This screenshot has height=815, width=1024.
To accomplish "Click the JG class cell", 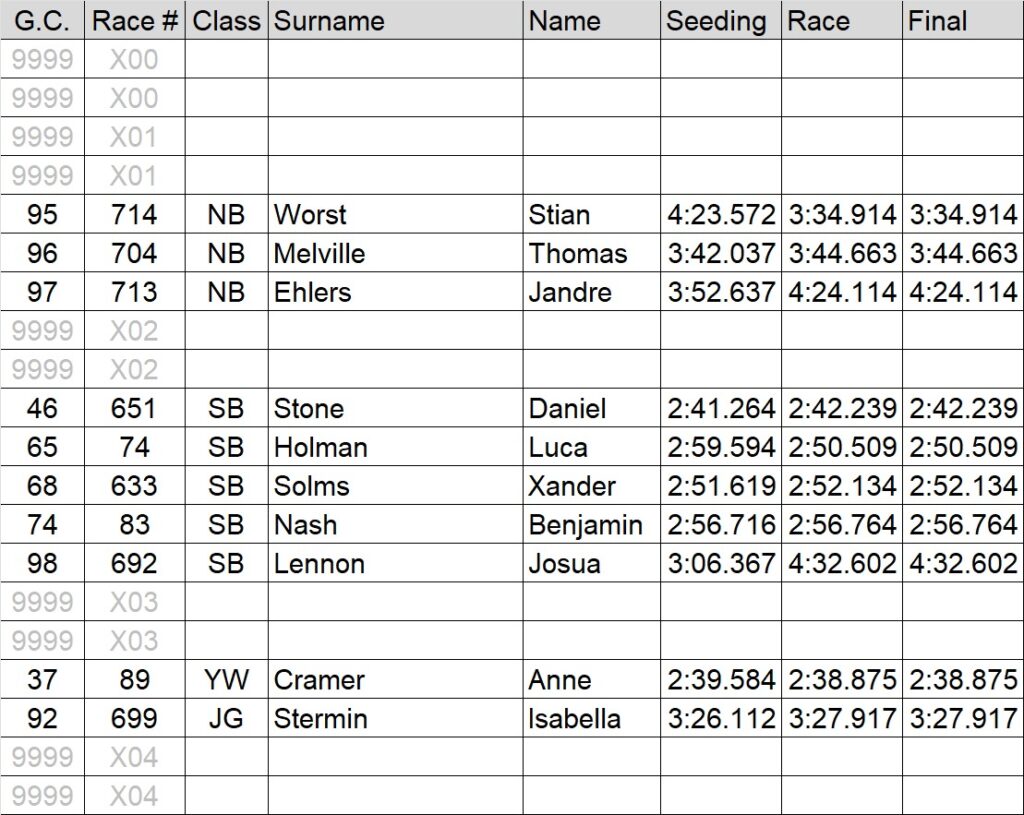I will coord(227,718).
